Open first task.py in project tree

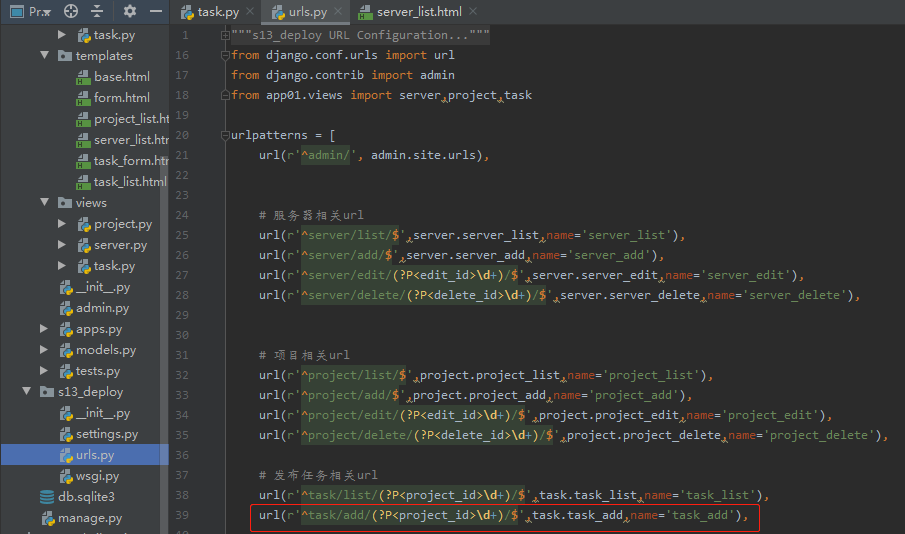[114, 35]
